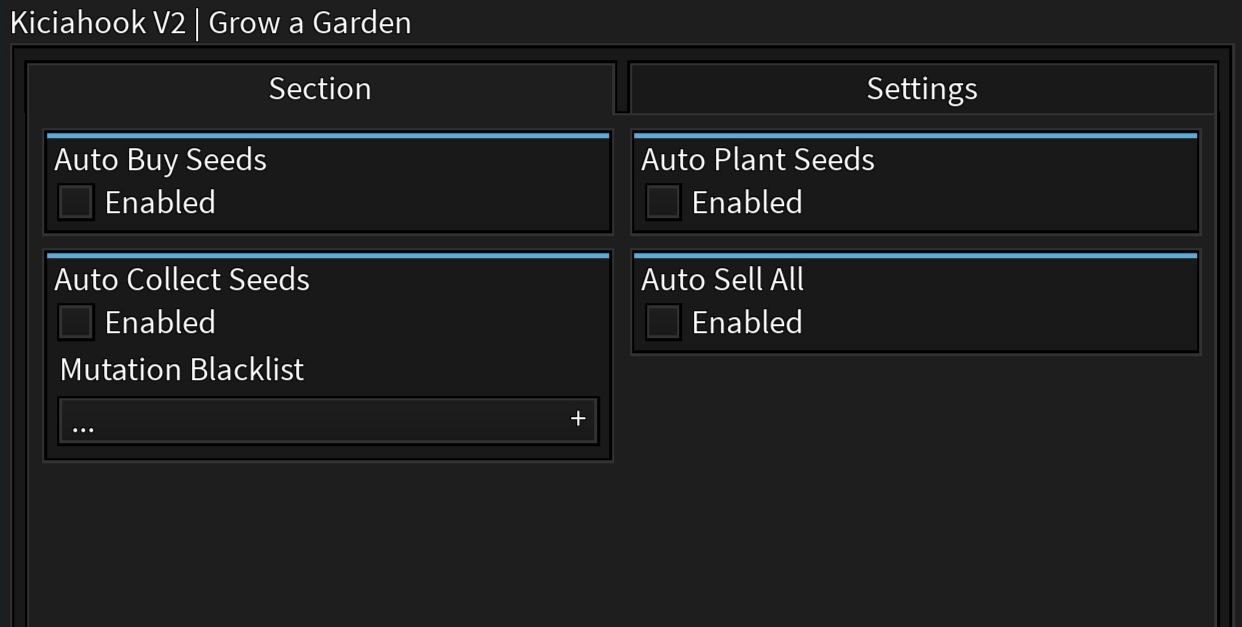This screenshot has height=627, width=1242.
Task: Click the Kiciahook V2 window title
Action: click(x=210, y=22)
